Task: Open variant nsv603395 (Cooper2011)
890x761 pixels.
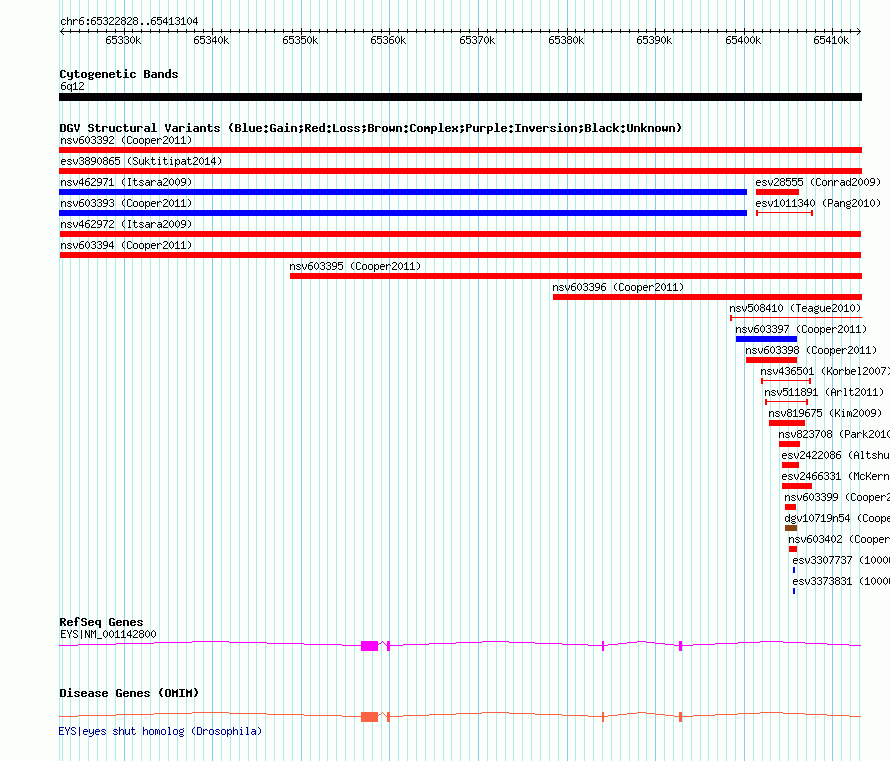Action: [x=355, y=266]
